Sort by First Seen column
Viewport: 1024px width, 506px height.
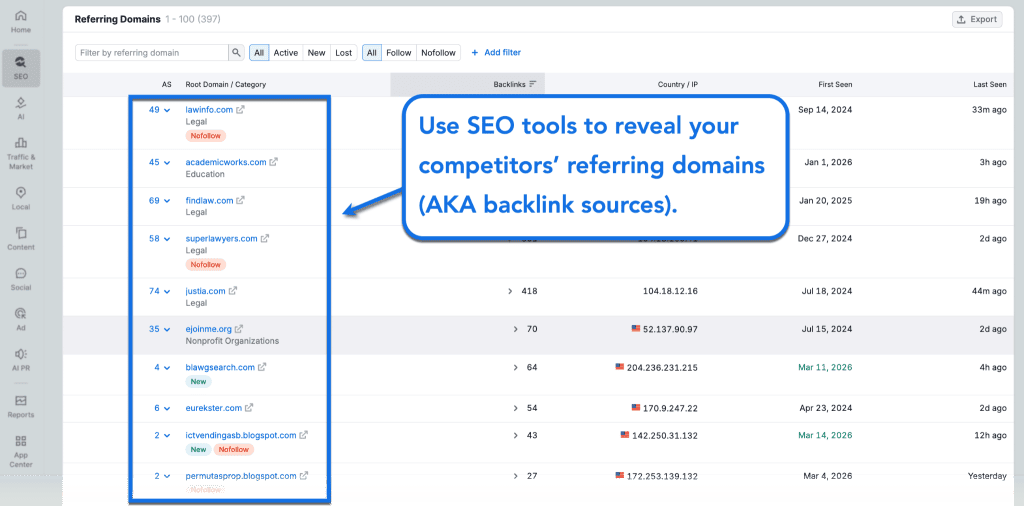[x=835, y=84]
